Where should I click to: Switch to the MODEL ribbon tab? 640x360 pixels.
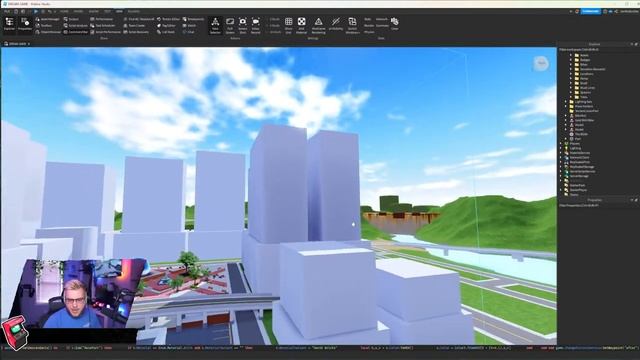78,11
